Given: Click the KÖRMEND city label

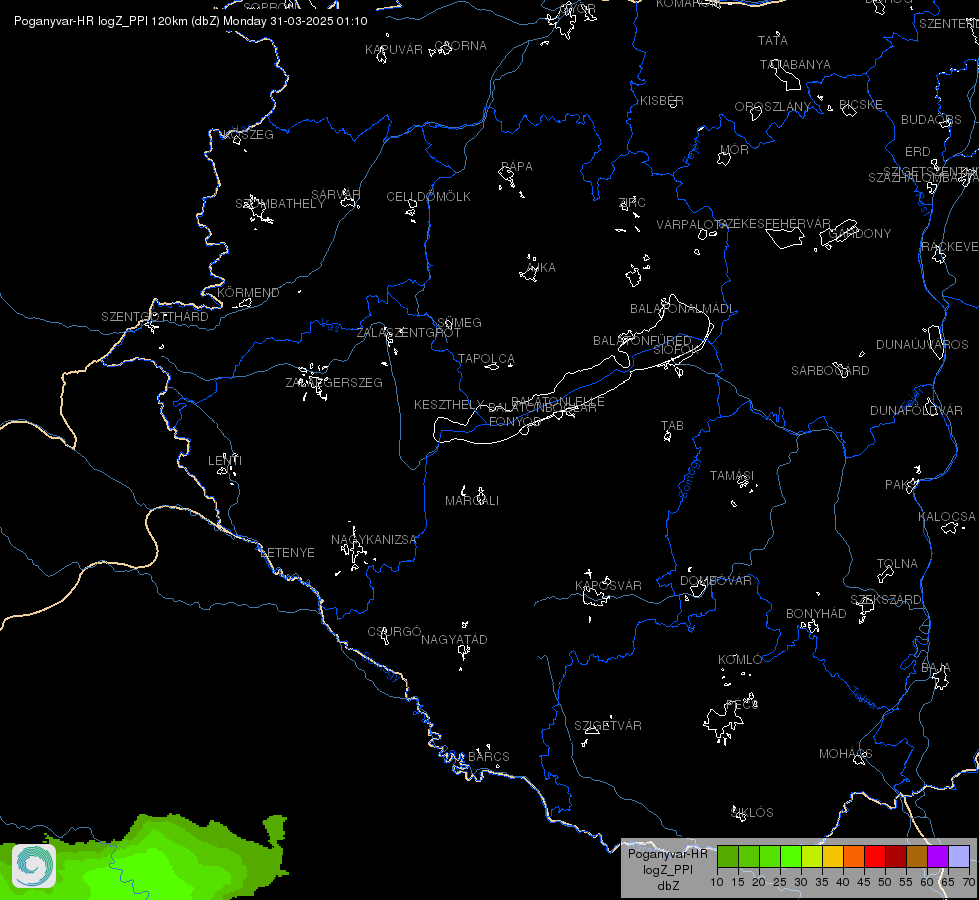Looking at the screenshot, I should point(248,292).
